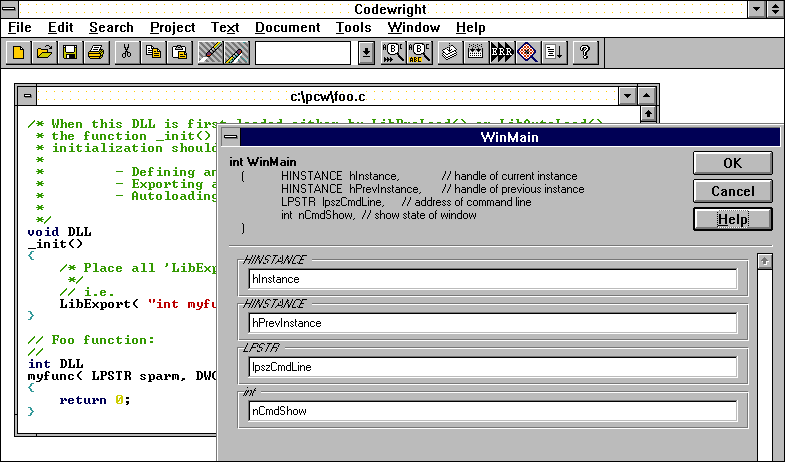This screenshot has height=462, width=785.
Task: Click "return 0;" line in foo.c
Action: pos(95,400)
